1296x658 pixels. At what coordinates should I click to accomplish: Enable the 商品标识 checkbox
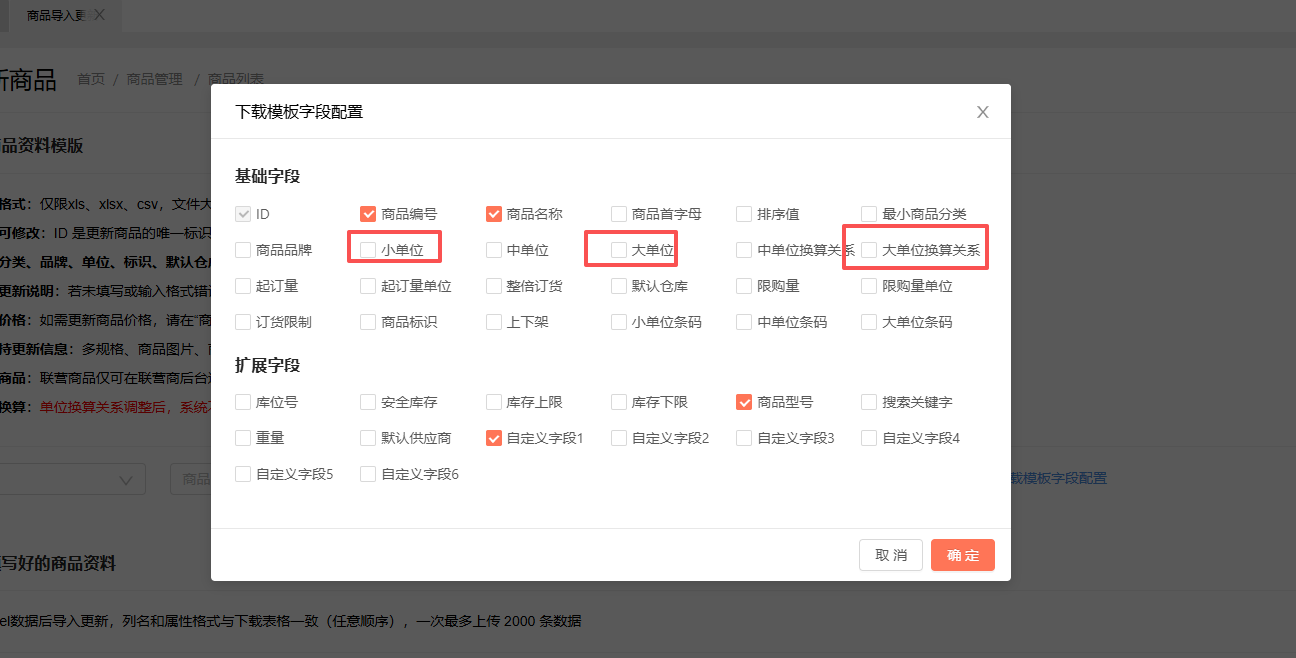pos(368,322)
